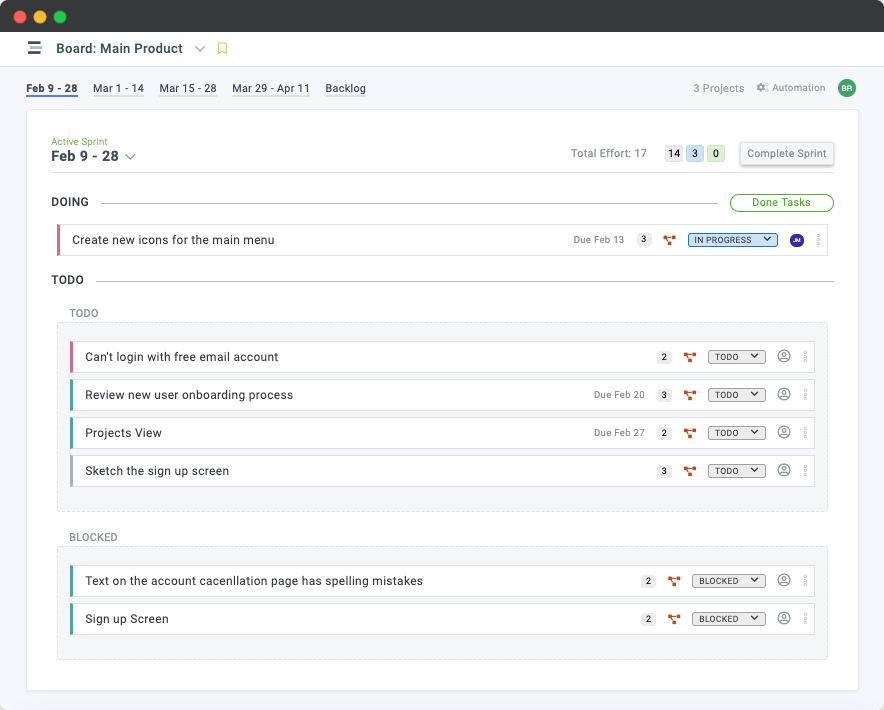
Task: Open the hamburger menu icon
Action: 35,48
